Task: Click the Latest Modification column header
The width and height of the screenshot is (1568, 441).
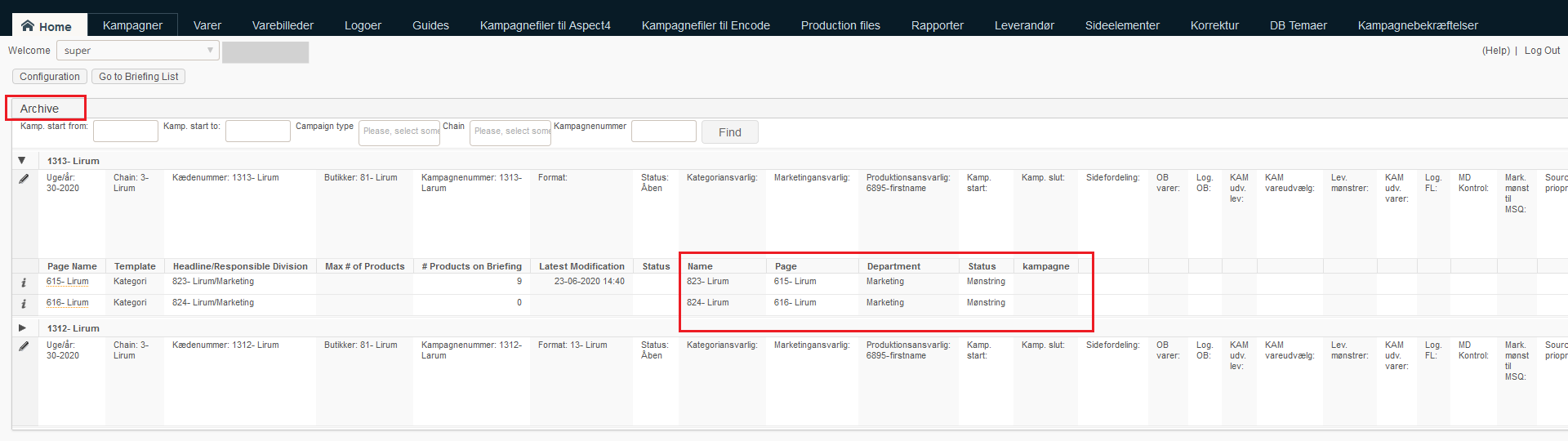Action: coord(581,266)
